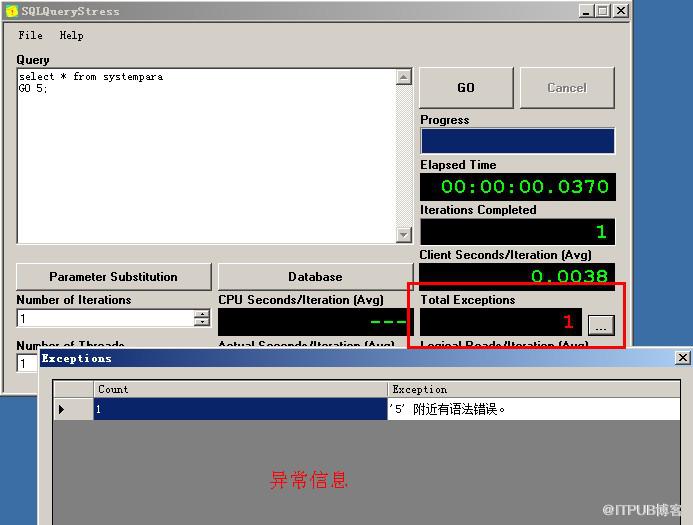
Task: Click the GO button to run query
Action: click(466, 88)
